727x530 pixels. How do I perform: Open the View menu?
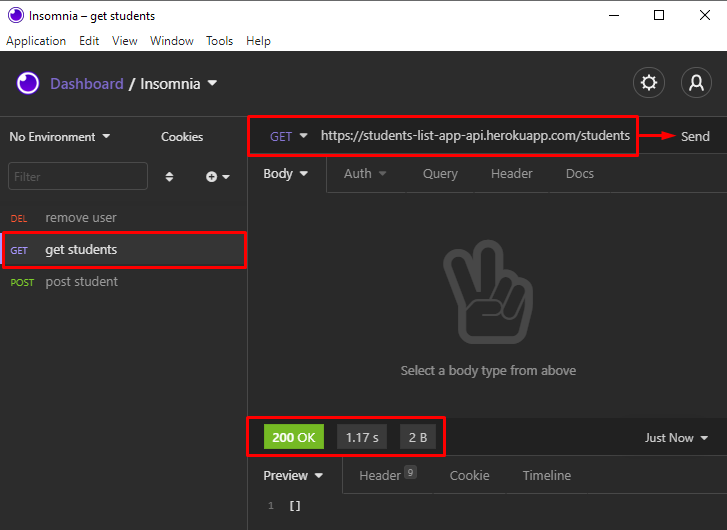[125, 41]
